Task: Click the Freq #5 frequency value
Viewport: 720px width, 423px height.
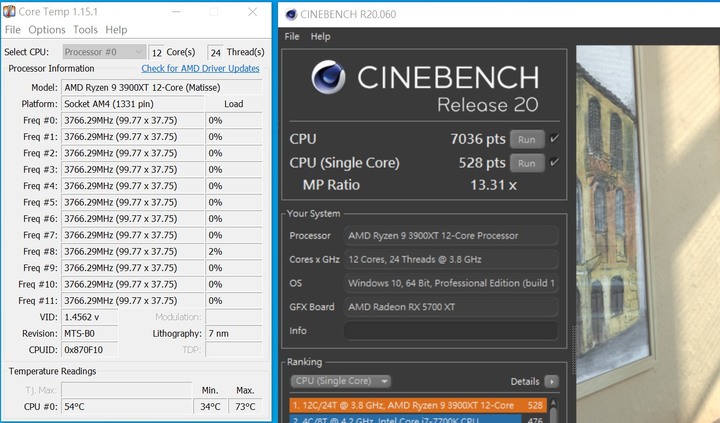Action: click(x=133, y=203)
